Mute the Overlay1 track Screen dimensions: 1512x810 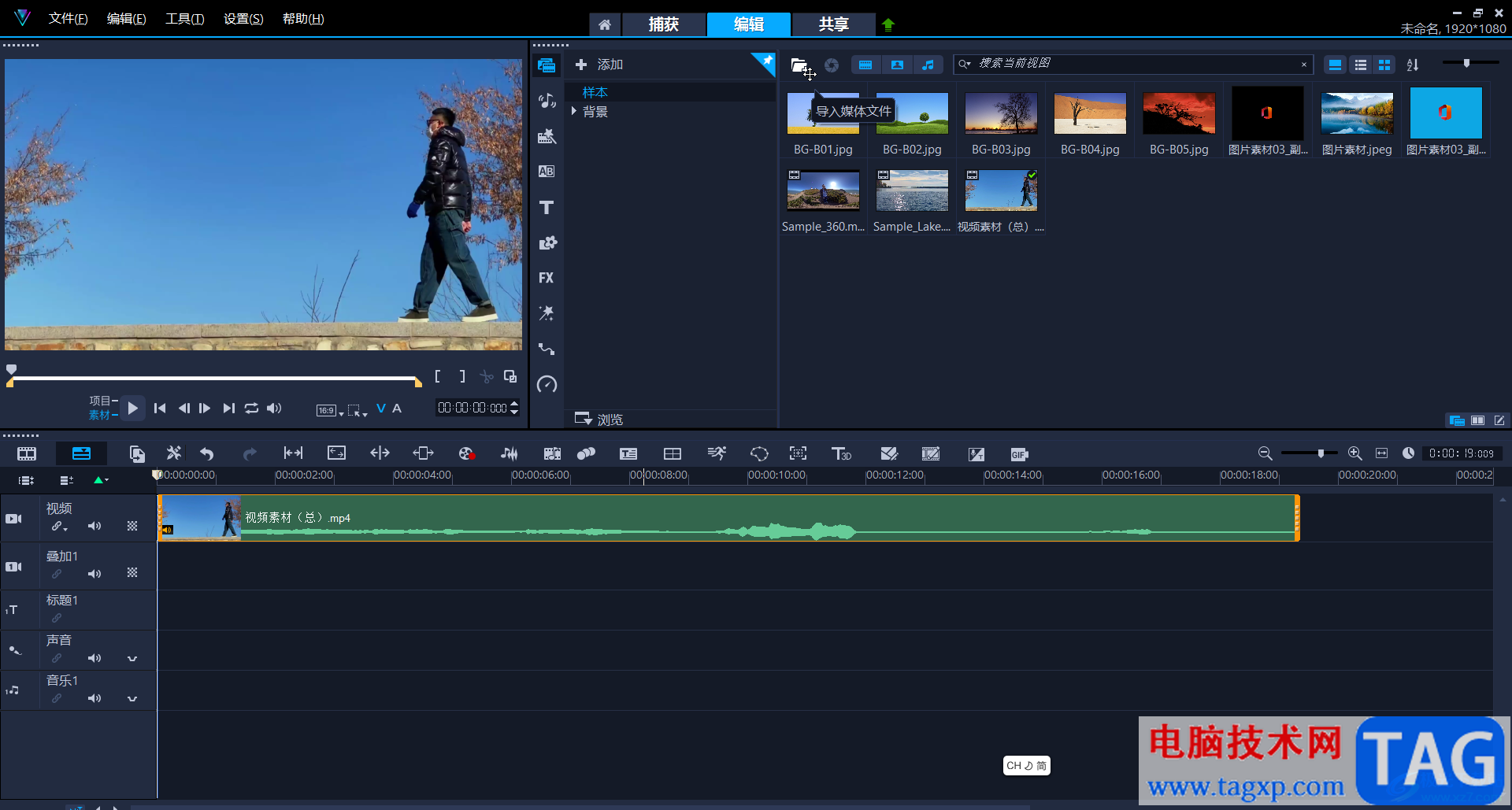[x=94, y=574]
